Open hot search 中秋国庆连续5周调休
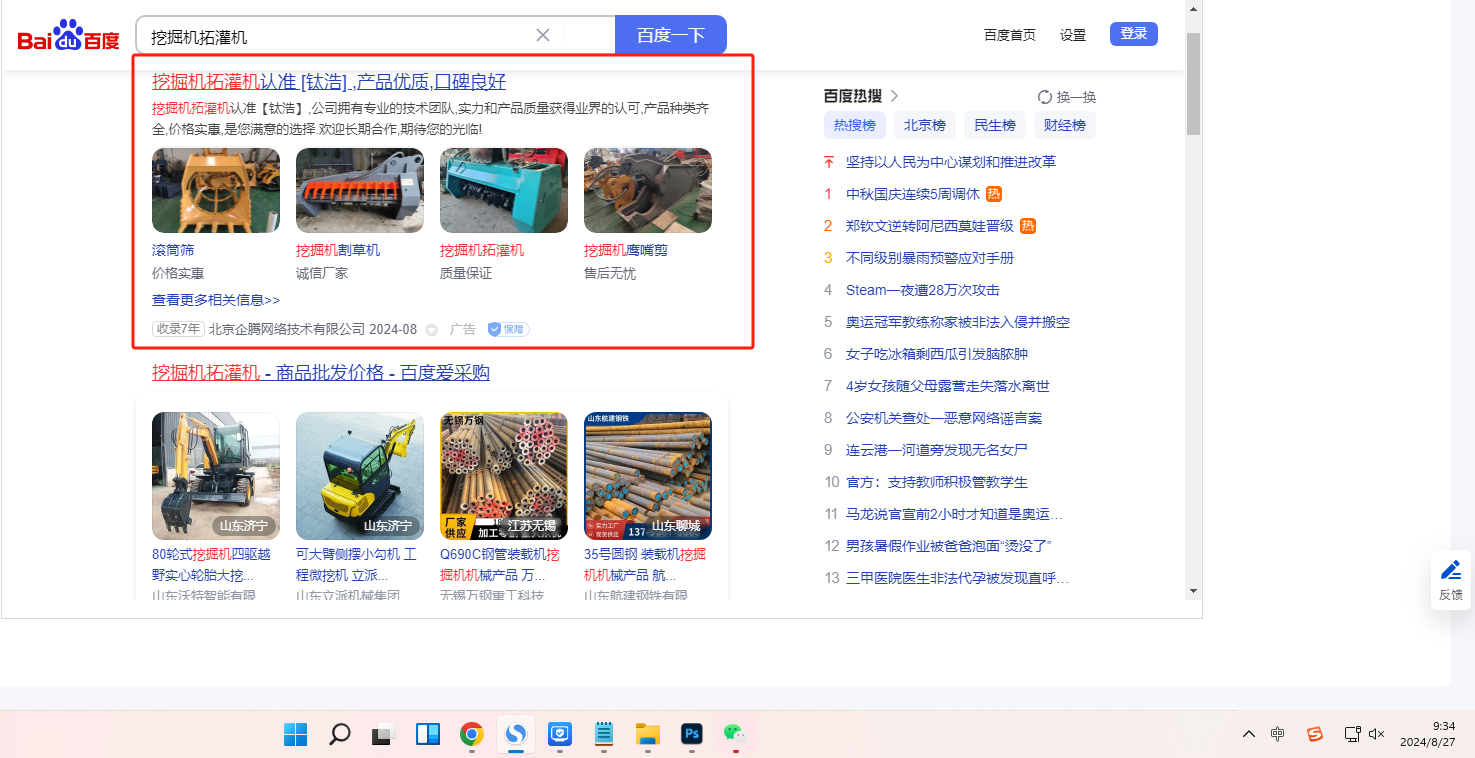The width and height of the screenshot is (1475, 758). 913,194
